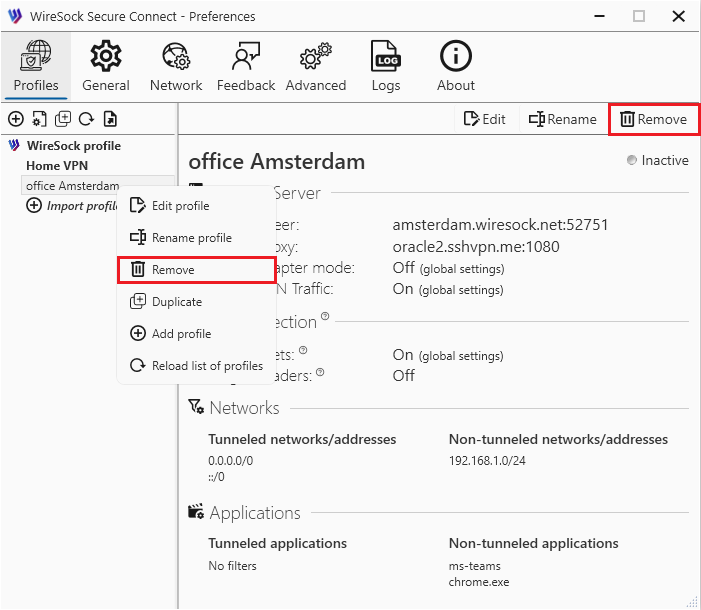
Task: Choose Add profile from context menu
Action: (x=196, y=334)
